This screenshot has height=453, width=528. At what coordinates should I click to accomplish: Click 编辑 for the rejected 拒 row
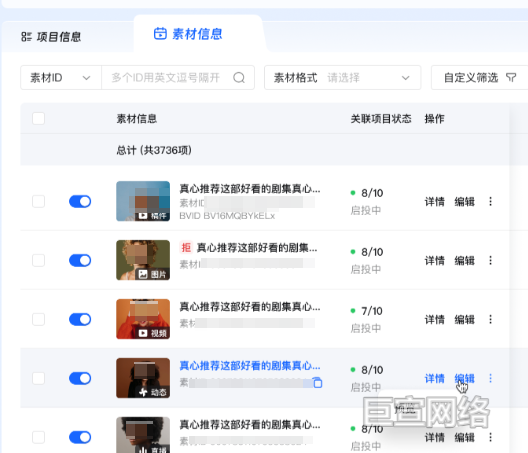464,261
